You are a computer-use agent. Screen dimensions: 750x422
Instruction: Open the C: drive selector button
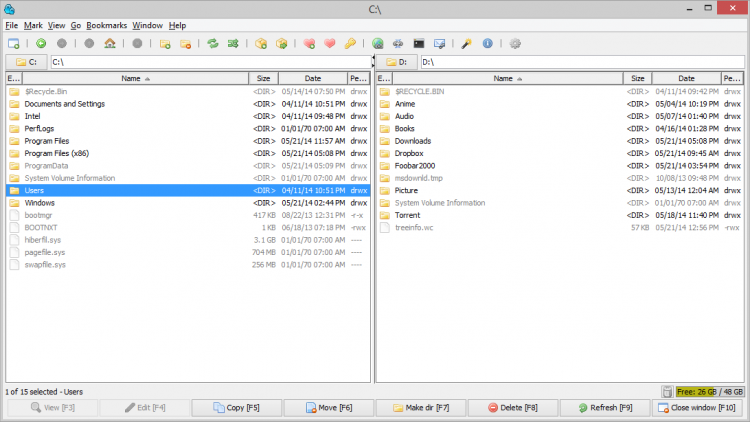26,62
